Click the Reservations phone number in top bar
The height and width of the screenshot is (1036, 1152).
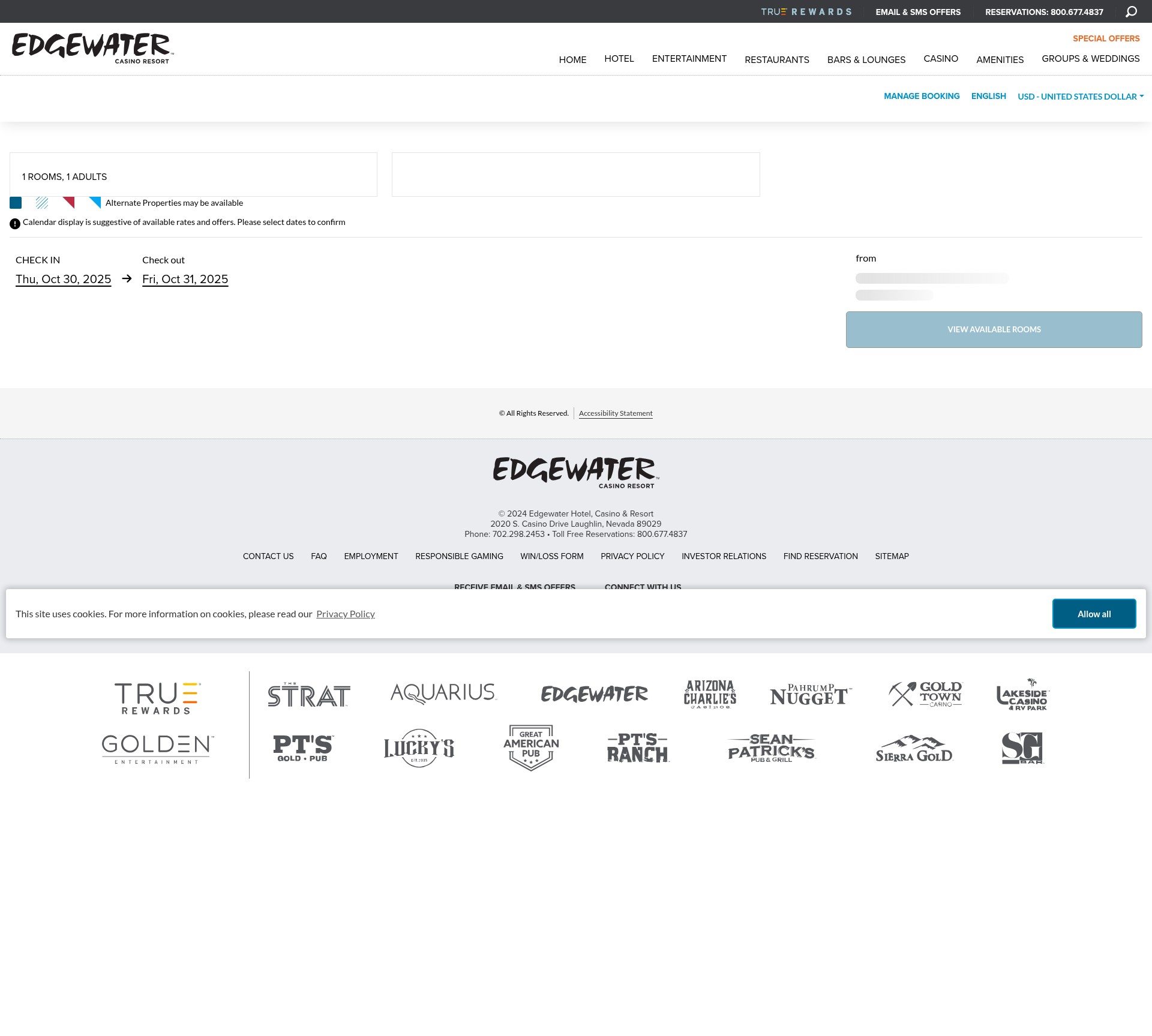[x=1044, y=12]
